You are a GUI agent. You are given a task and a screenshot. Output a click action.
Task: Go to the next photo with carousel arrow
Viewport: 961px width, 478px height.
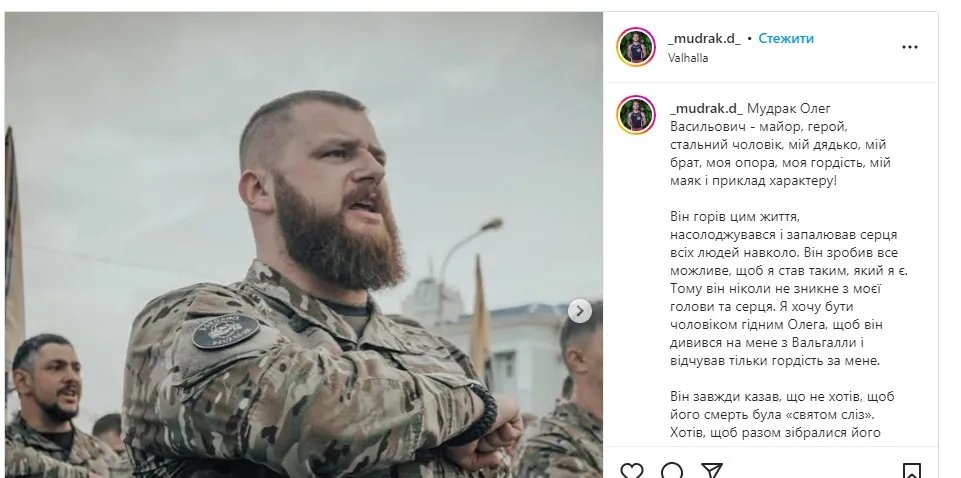coord(580,311)
